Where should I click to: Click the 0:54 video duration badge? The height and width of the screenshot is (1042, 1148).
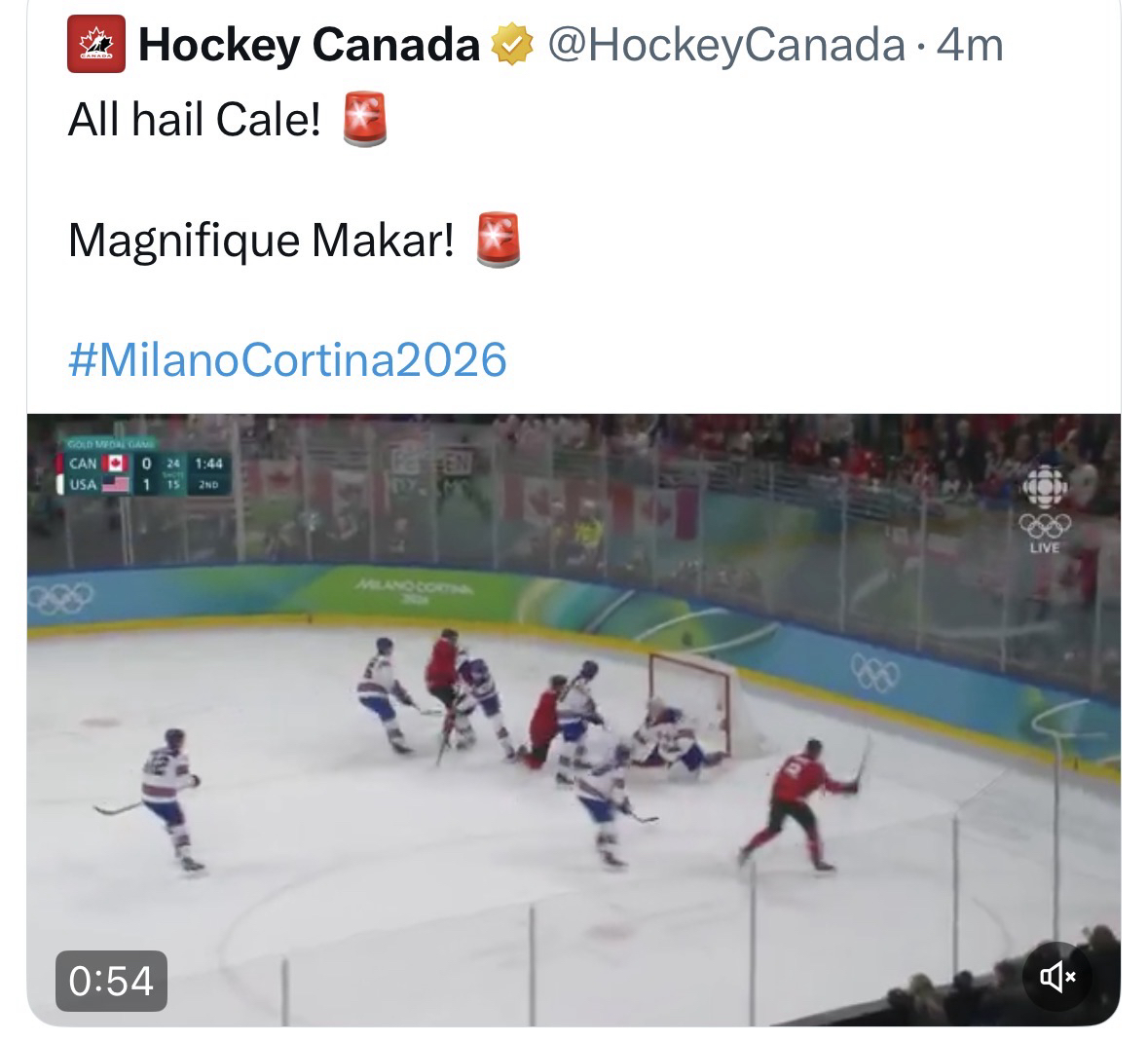112,980
